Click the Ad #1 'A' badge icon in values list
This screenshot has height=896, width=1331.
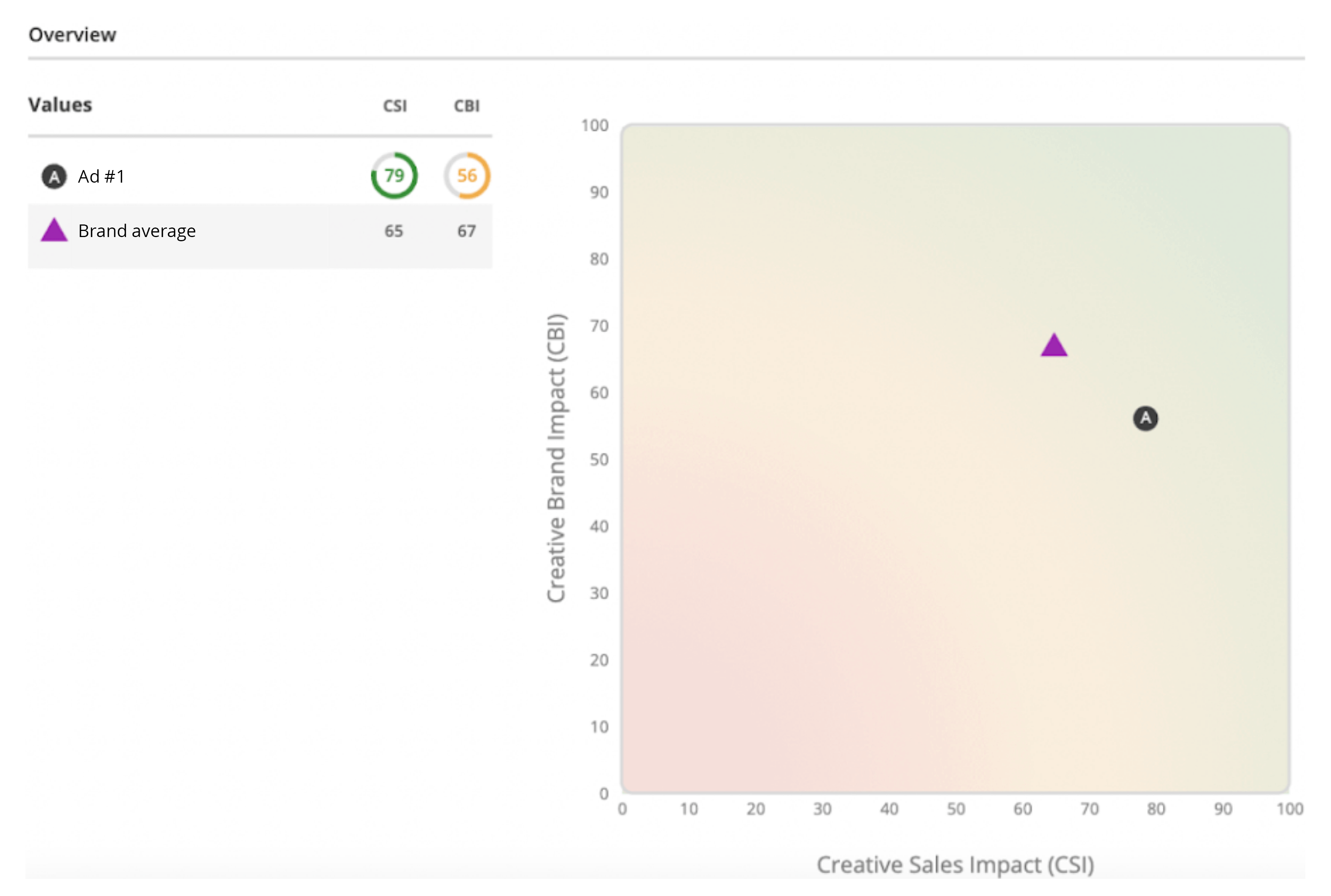coord(54,177)
